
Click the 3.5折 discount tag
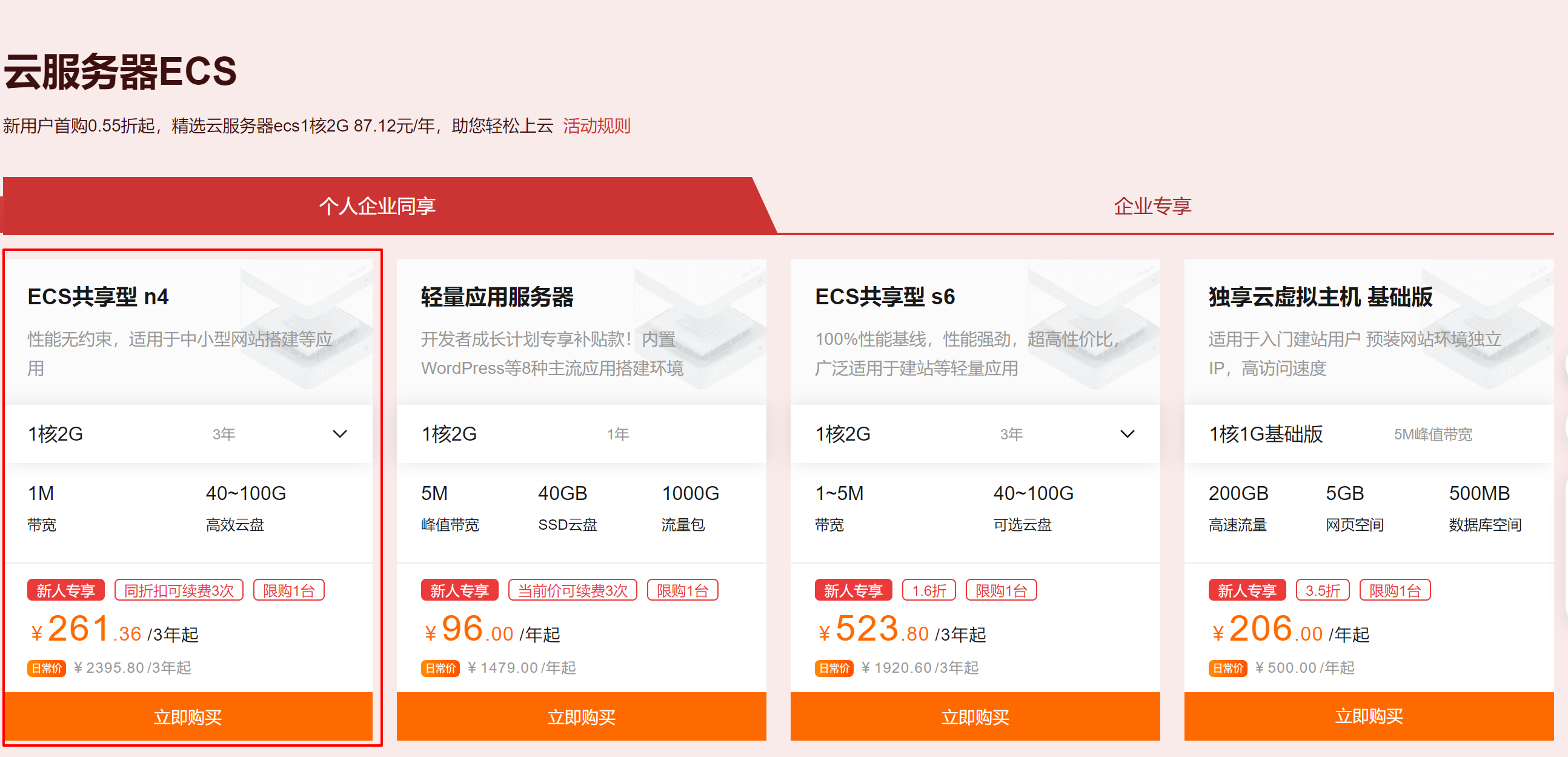[x=1323, y=590]
